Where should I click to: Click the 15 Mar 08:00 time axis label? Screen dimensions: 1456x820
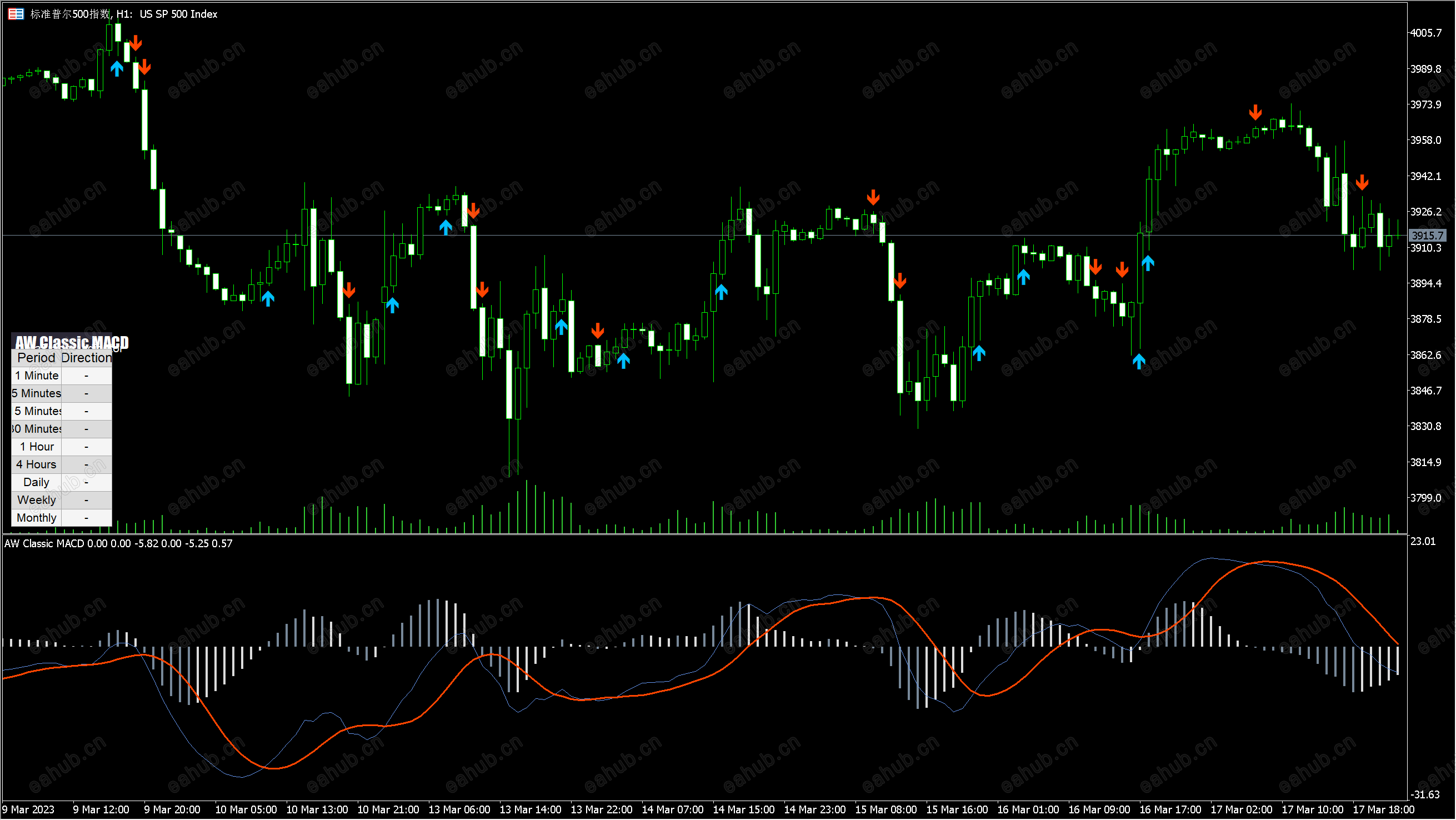pyautogui.click(x=887, y=811)
